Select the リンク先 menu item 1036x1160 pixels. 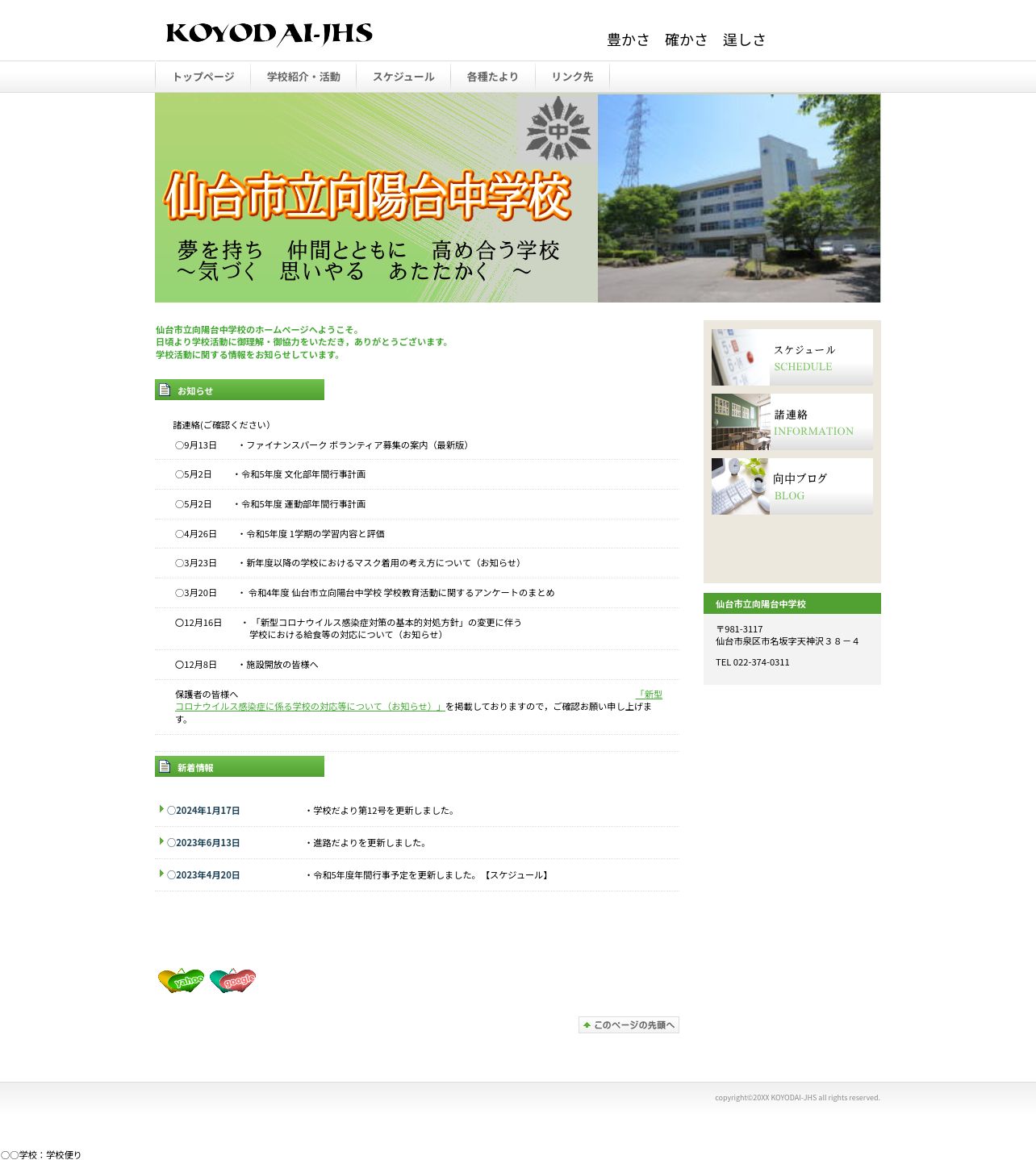pyautogui.click(x=572, y=77)
